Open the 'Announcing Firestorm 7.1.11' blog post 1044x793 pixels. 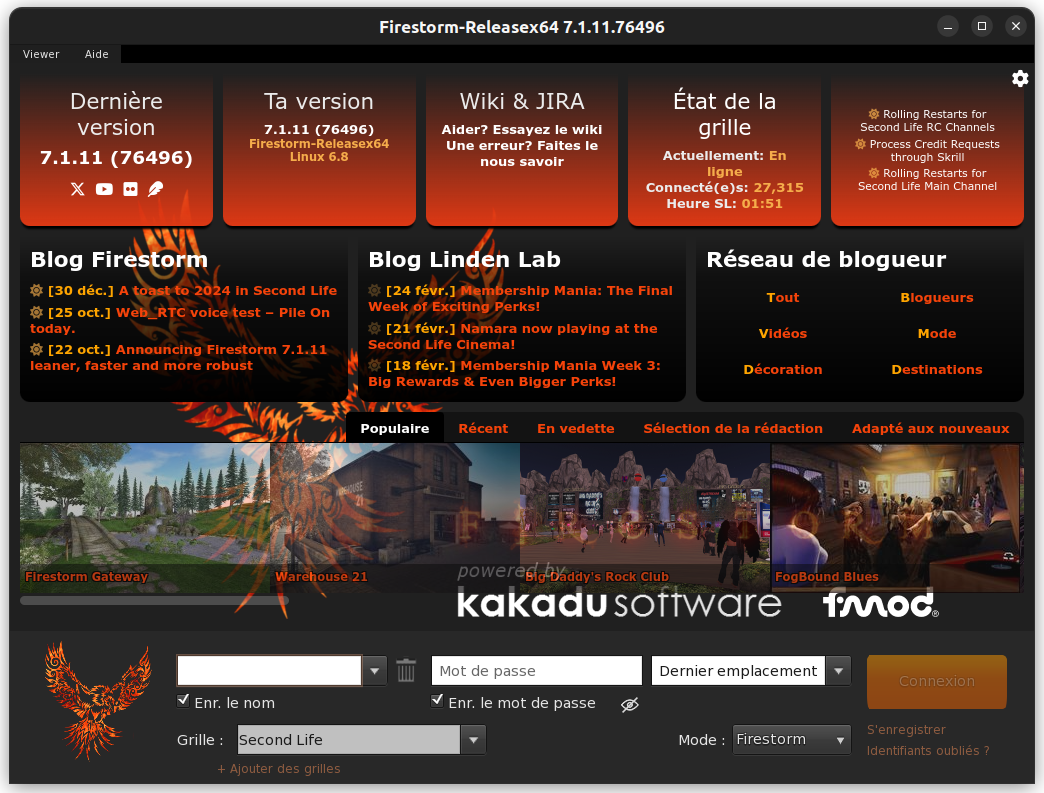pos(178,358)
